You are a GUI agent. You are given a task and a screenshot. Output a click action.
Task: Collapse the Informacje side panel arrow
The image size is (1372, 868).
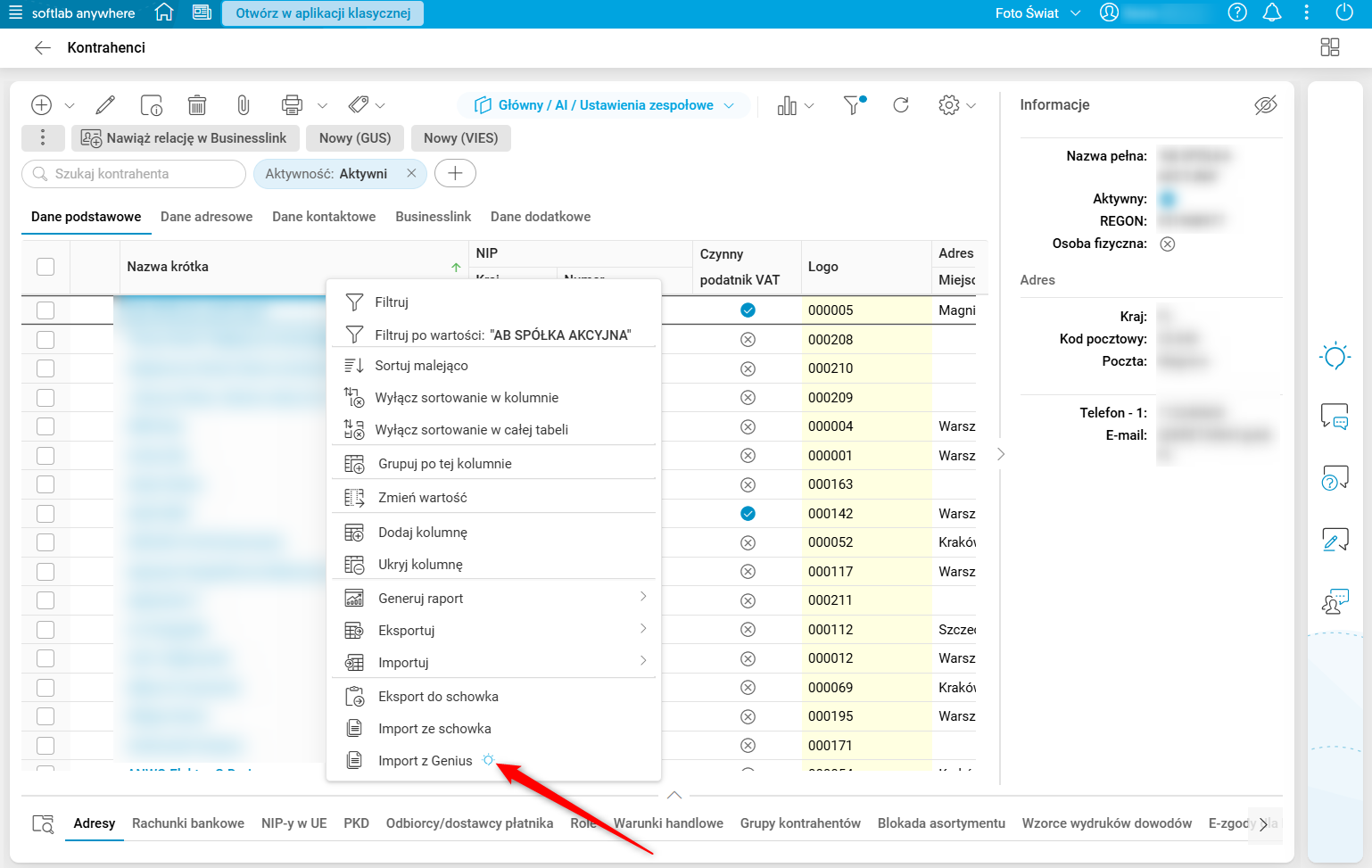click(1001, 454)
